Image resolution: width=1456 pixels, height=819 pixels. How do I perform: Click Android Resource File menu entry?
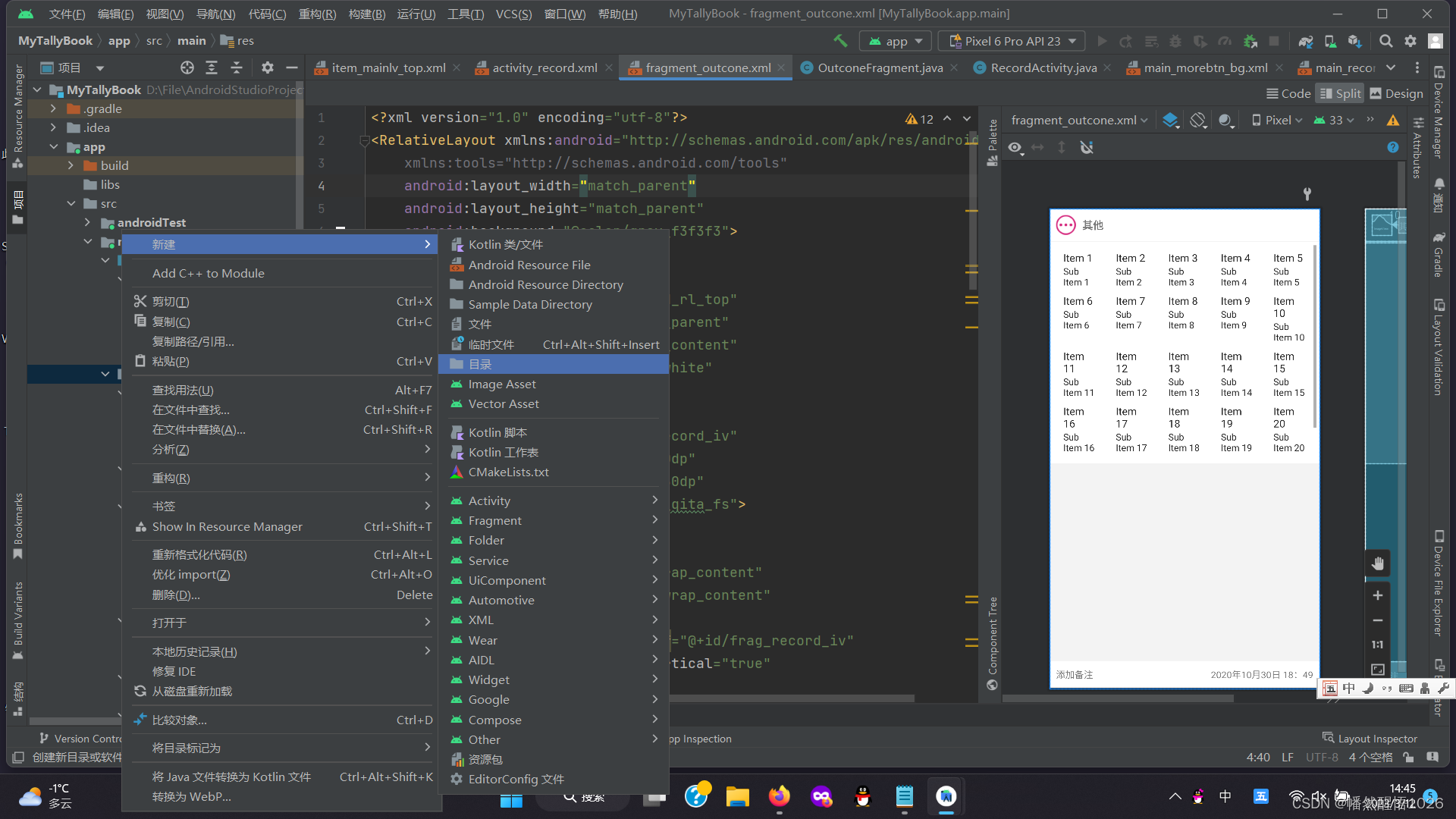click(x=529, y=265)
